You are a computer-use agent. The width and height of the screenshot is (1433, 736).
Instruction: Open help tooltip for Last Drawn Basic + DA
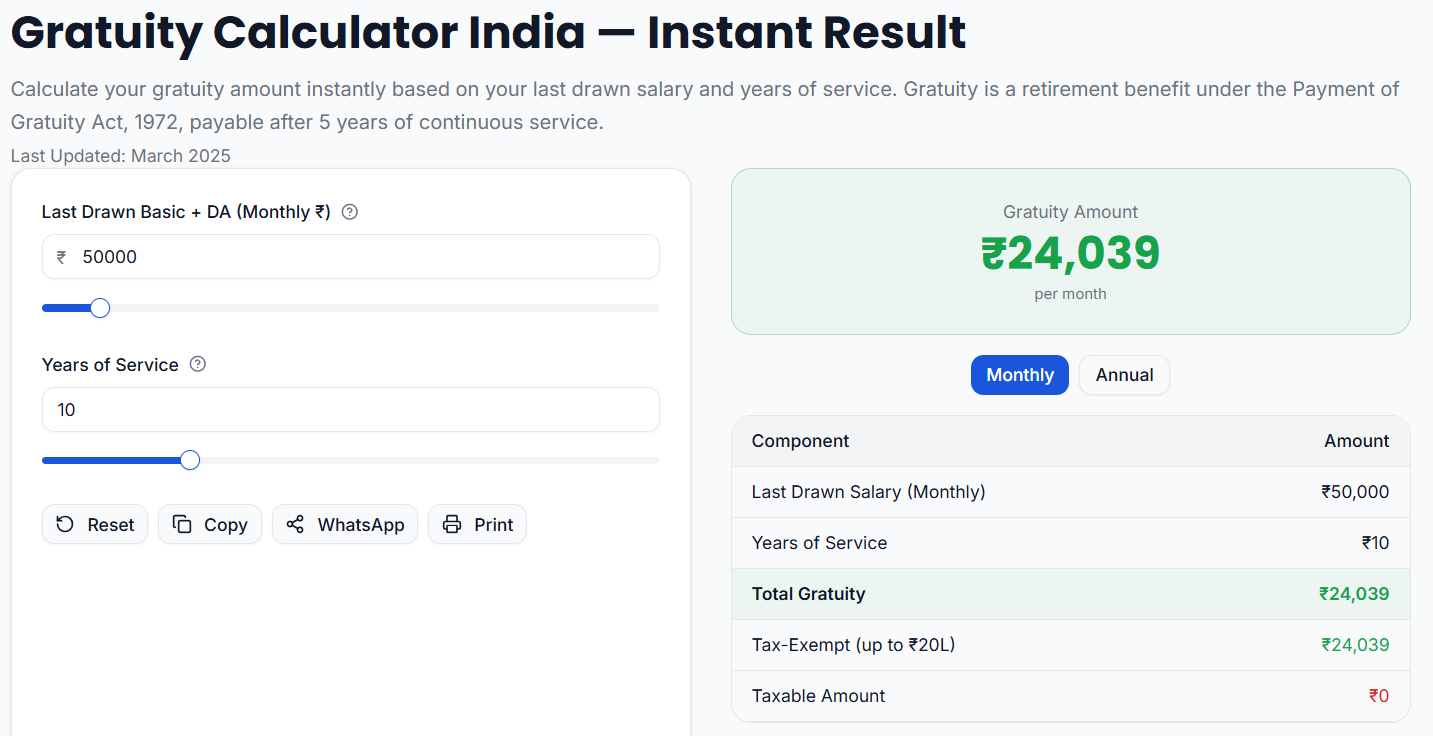click(348, 211)
